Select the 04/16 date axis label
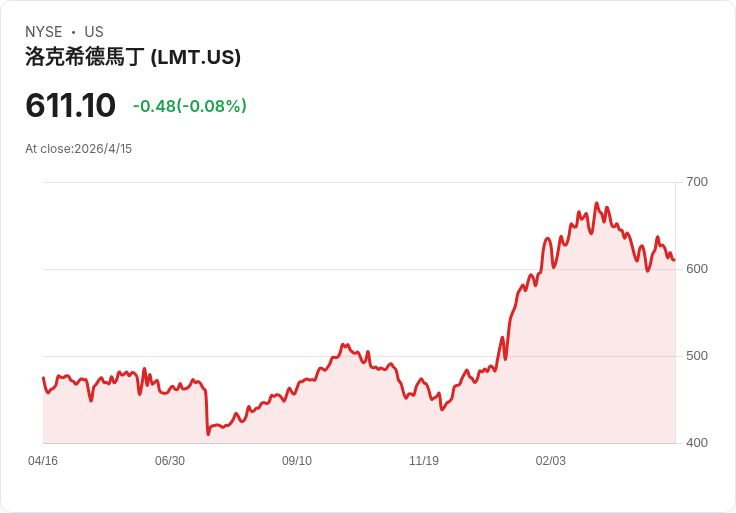Screen dimensions: 736x513 pyautogui.click(x=43, y=461)
